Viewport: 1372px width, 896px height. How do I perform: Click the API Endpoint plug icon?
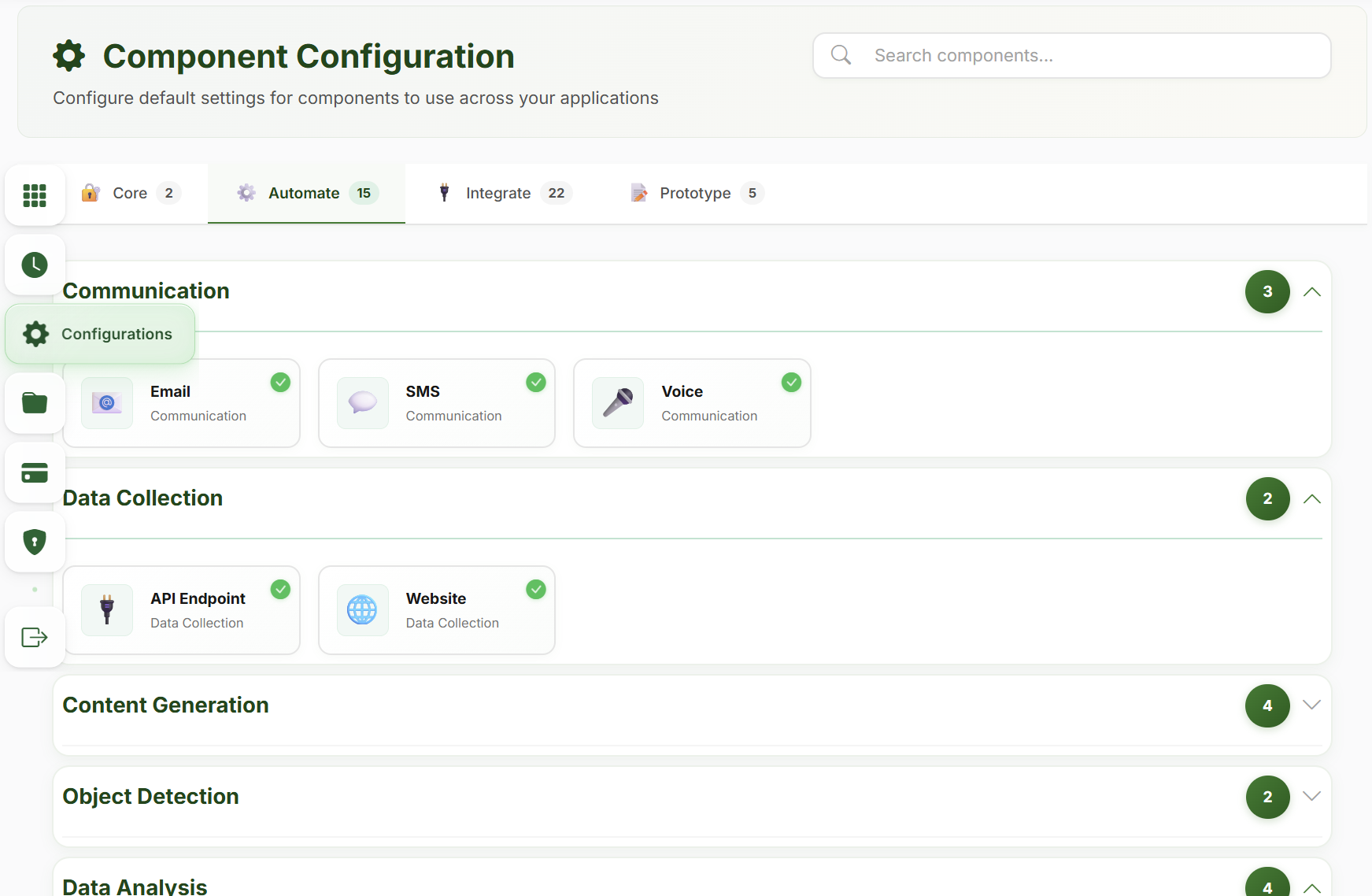point(107,610)
